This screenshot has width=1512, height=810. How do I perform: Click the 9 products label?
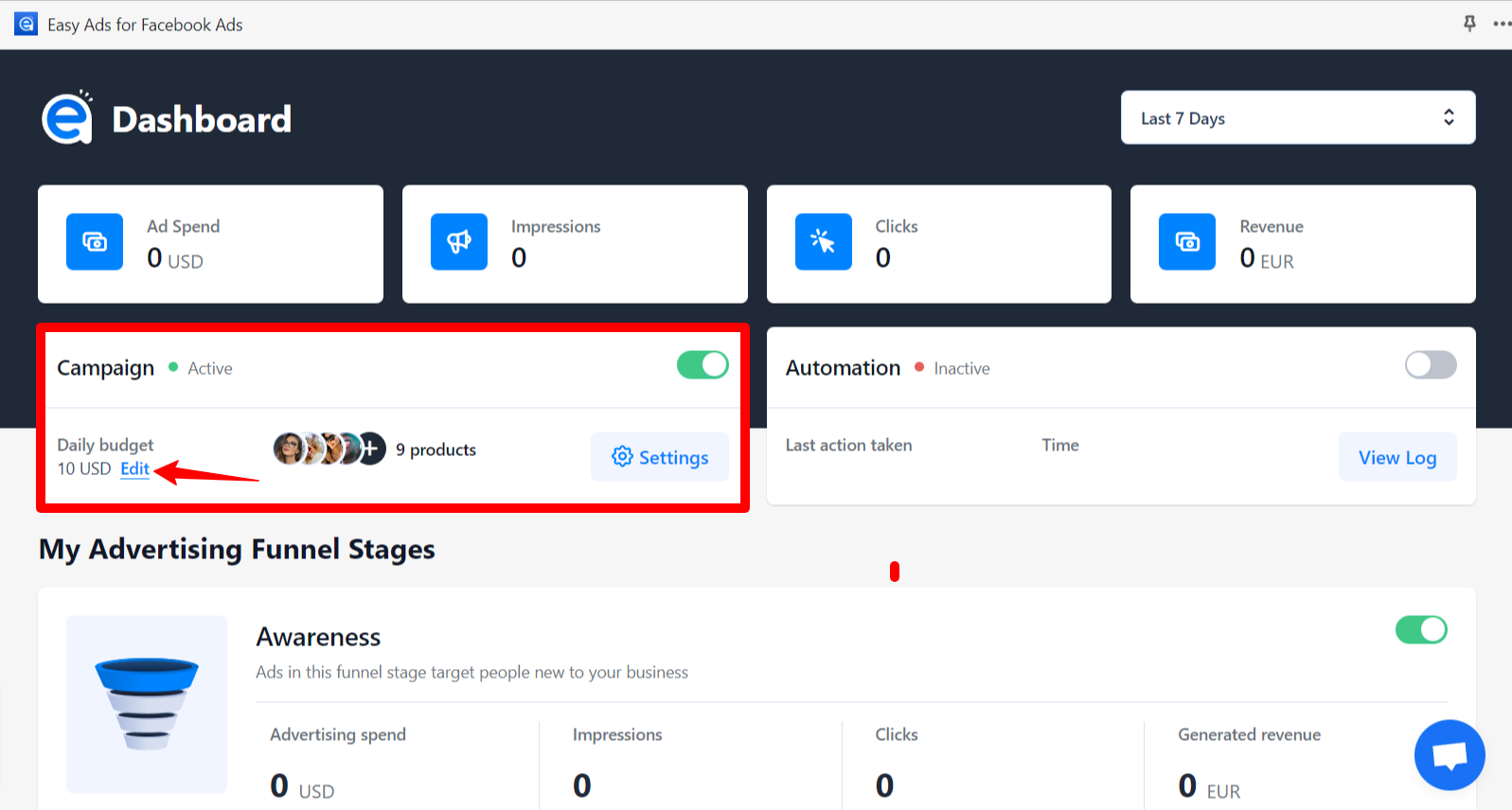click(436, 450)
